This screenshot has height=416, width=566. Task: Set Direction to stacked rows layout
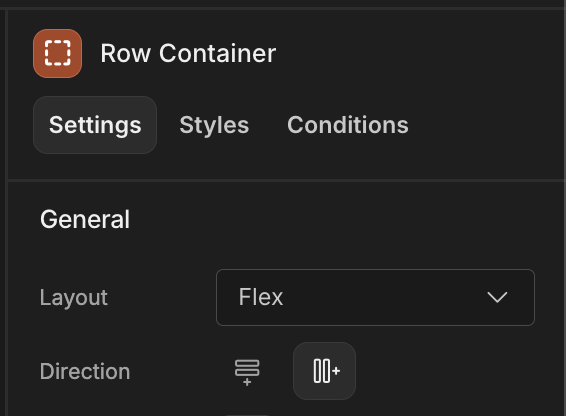[x=247, y=372]
